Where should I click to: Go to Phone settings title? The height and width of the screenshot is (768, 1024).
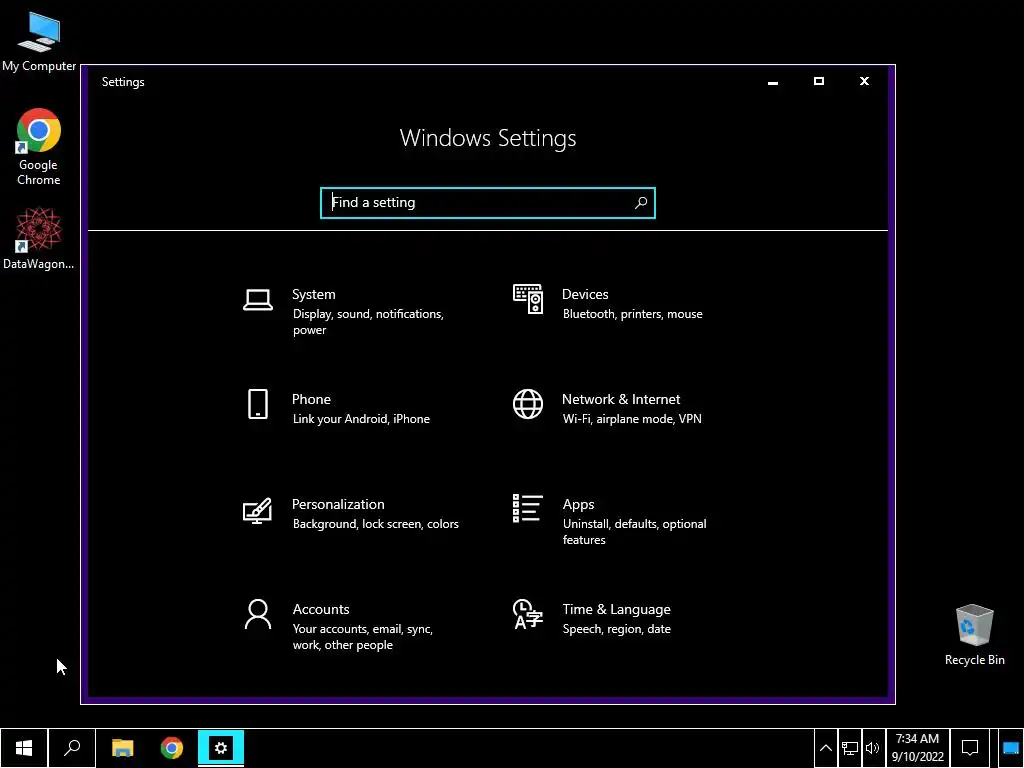(x=311, y=399)
